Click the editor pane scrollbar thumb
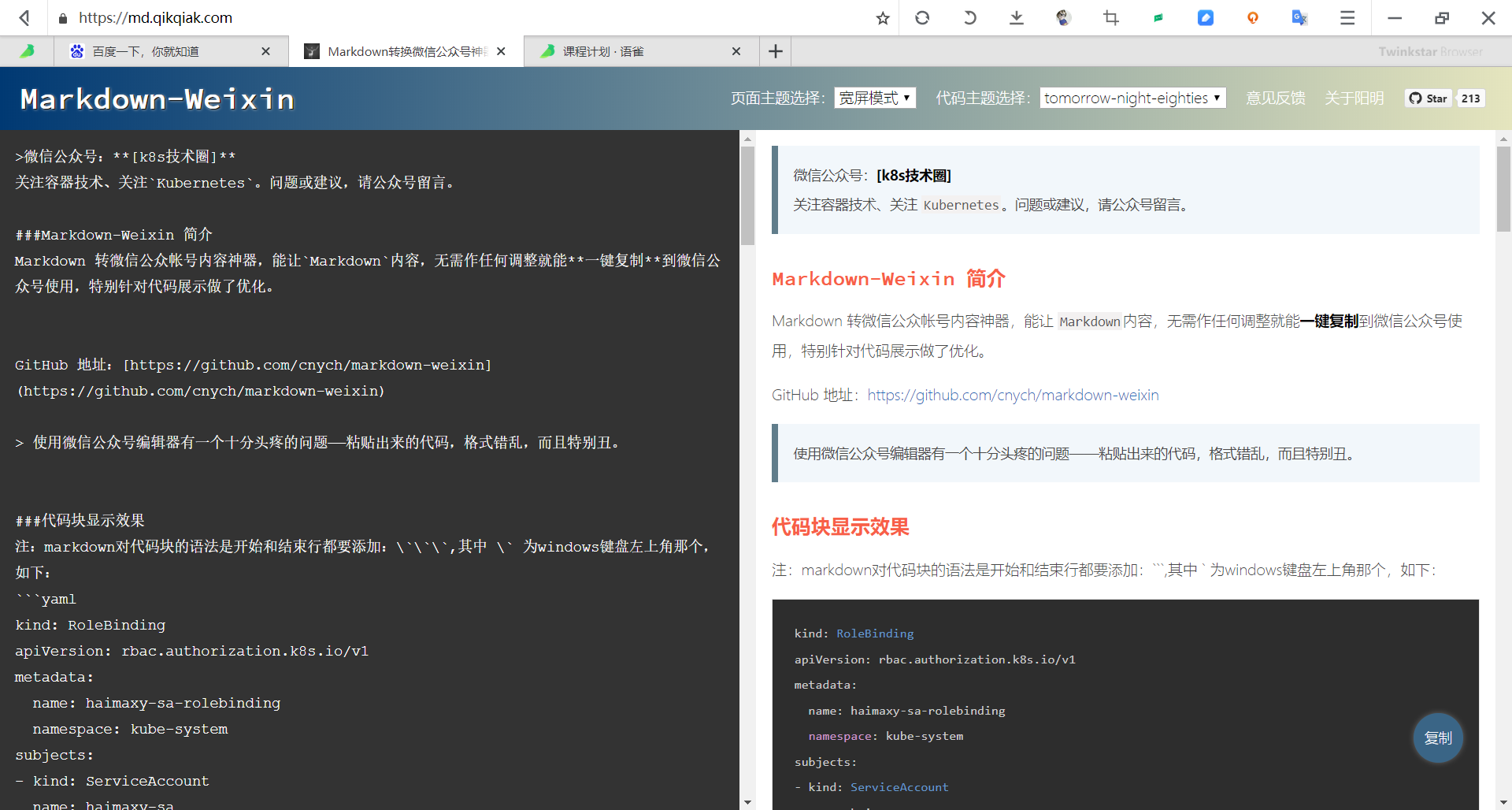This screenshot has height=810, width=1512. (x=747, y=195)
